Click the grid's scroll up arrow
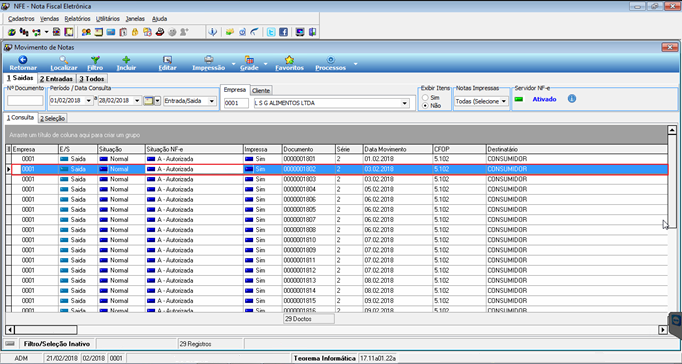The image size is (682, 364). pyautogui.click(x=672, y=130)
